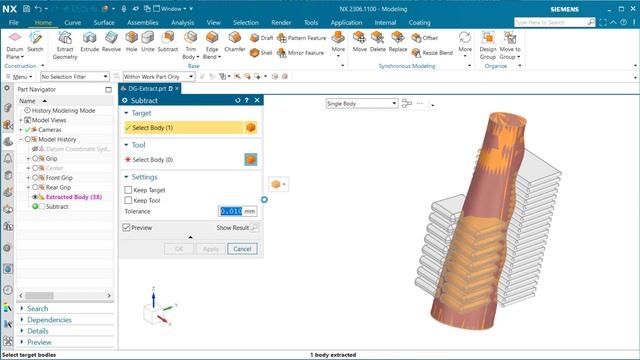This screenshot has height=360, width=640.
Task: Click the Shell tool
Action: pyautogui.click(x=261, y=53)
